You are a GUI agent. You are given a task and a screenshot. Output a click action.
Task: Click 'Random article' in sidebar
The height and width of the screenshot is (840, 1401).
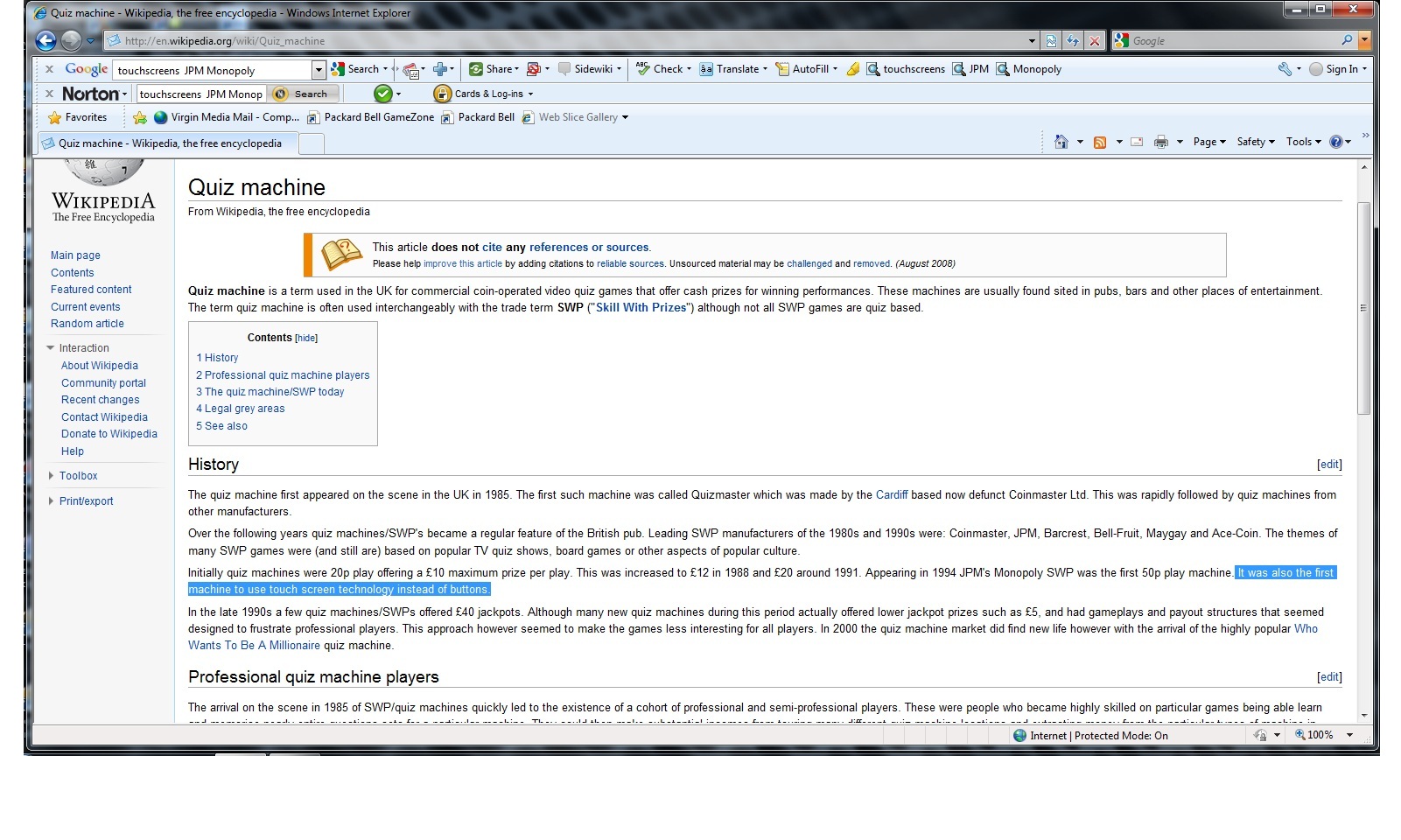click(88, 324)
